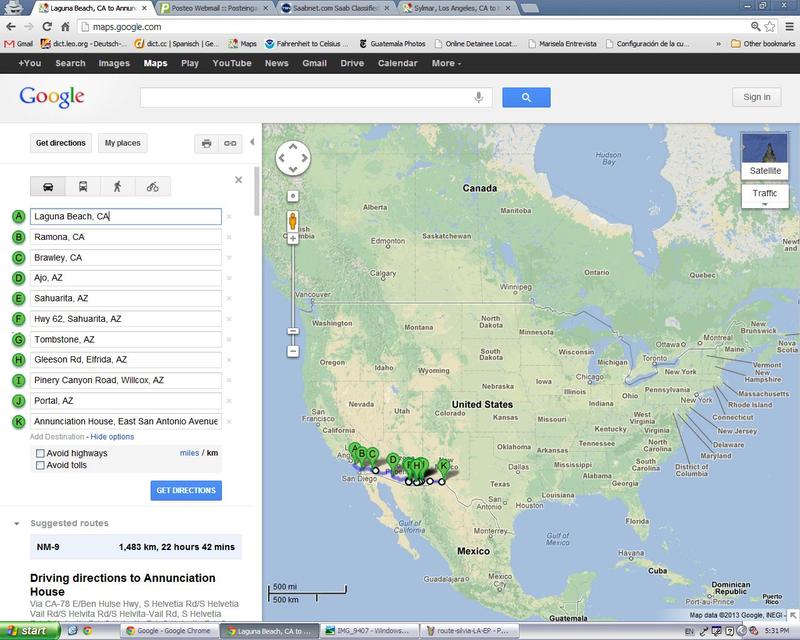
Task: Click the Hide options link
Action: 112,437
